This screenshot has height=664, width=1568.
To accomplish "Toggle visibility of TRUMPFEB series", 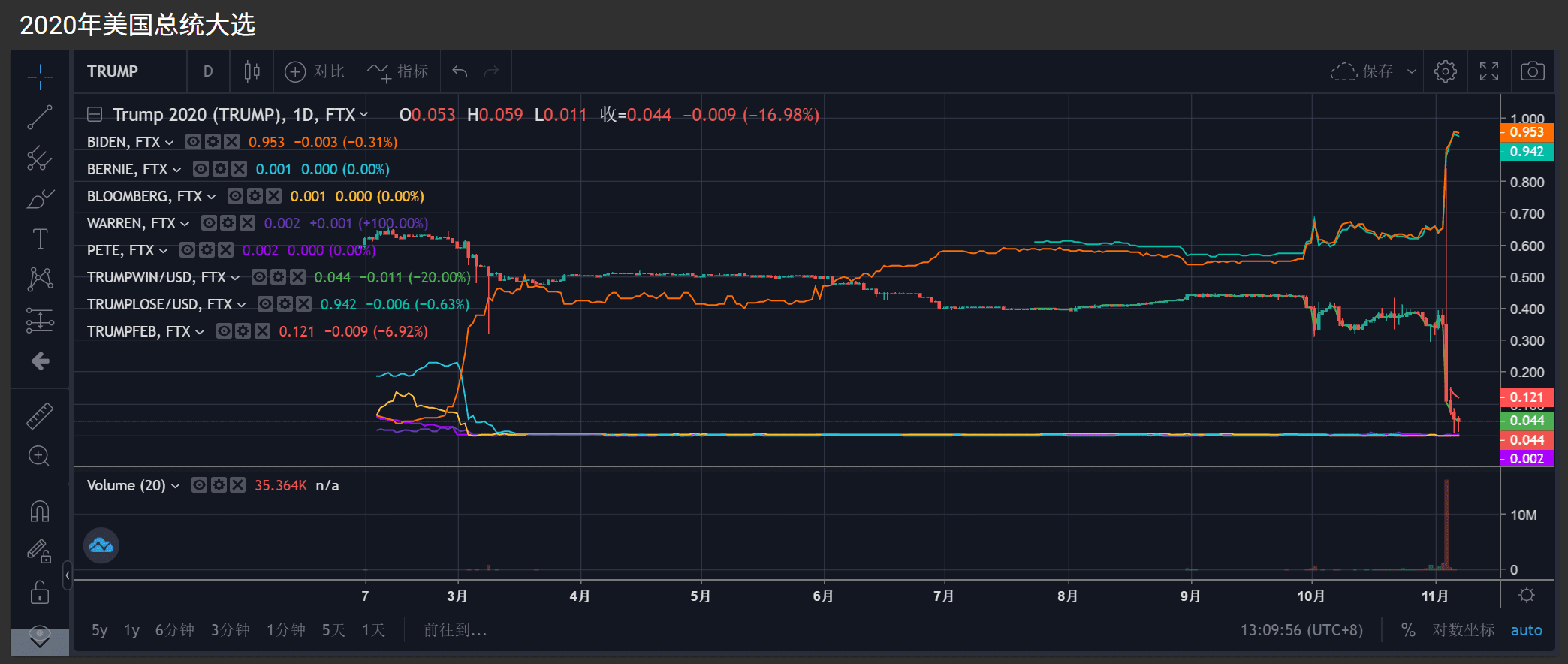I will (224, 331).
